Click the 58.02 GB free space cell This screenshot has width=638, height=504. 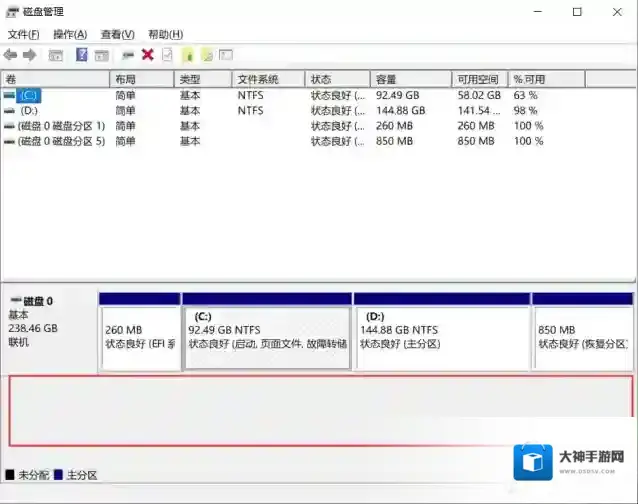click(479, 95)
